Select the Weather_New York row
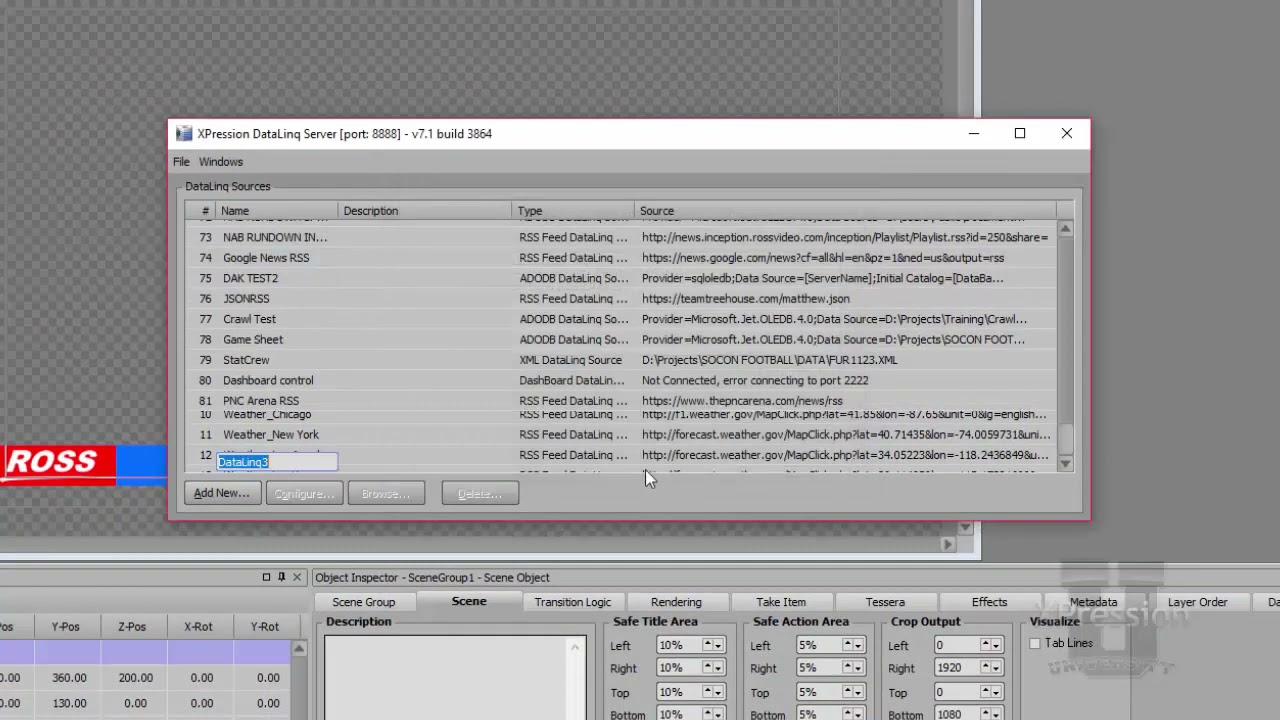Image resolution: width=1280 pixels, height=720 pixels. [x=620, y=435]
